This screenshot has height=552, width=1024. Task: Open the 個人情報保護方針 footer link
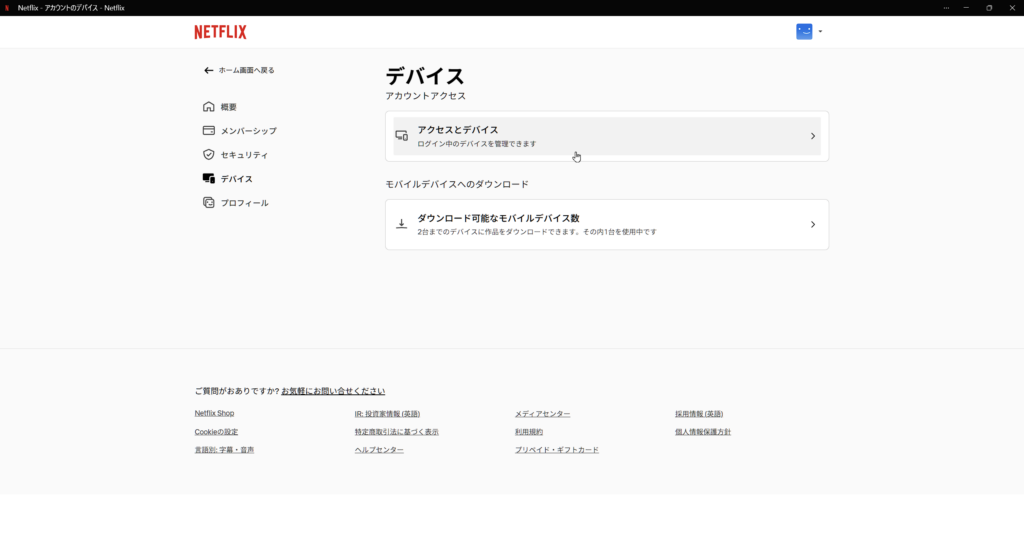click(x=703, y=432)
